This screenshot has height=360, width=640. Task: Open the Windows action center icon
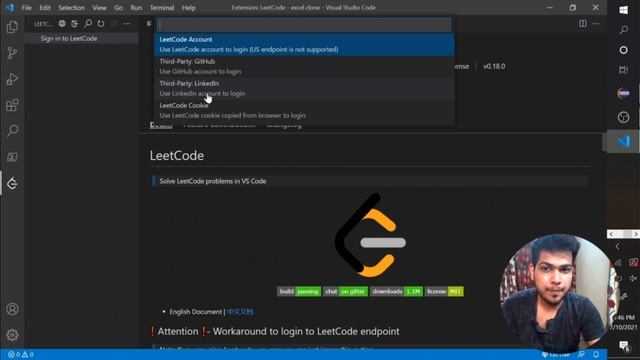[x=624, y=346]
